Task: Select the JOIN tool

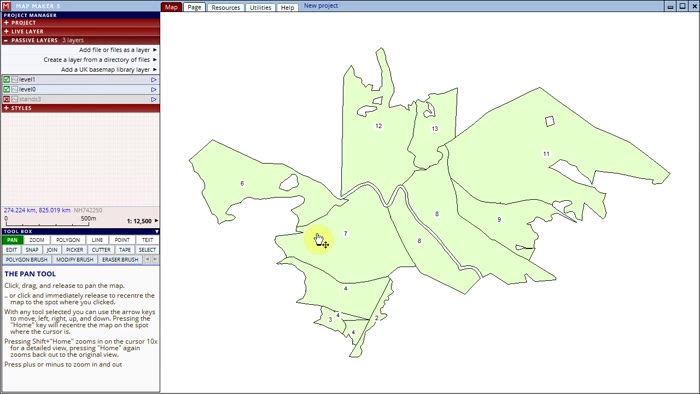Action: [x=52, y=250]
